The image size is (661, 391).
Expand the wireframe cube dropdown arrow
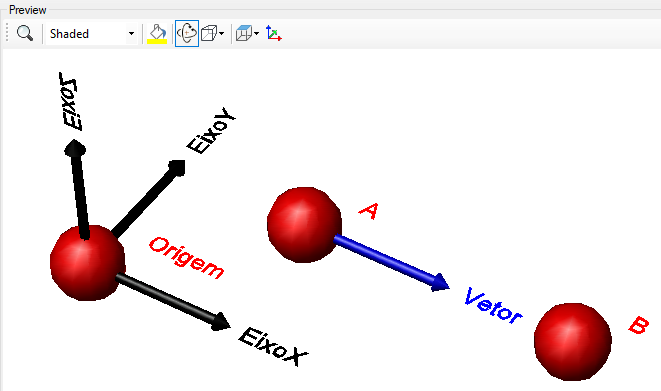coord(222,34)
